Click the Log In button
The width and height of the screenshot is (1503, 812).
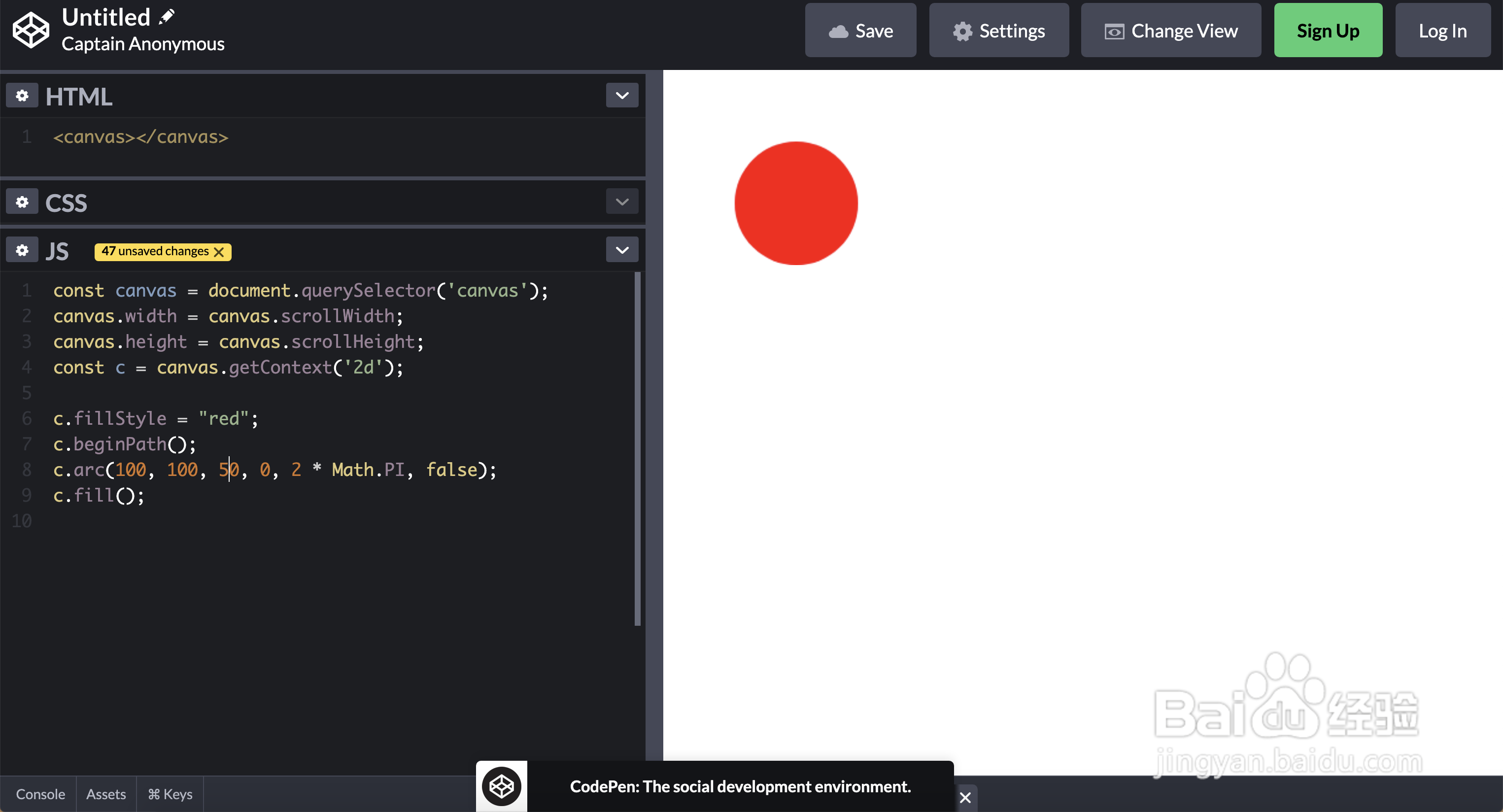click(x=1442, y=31)
